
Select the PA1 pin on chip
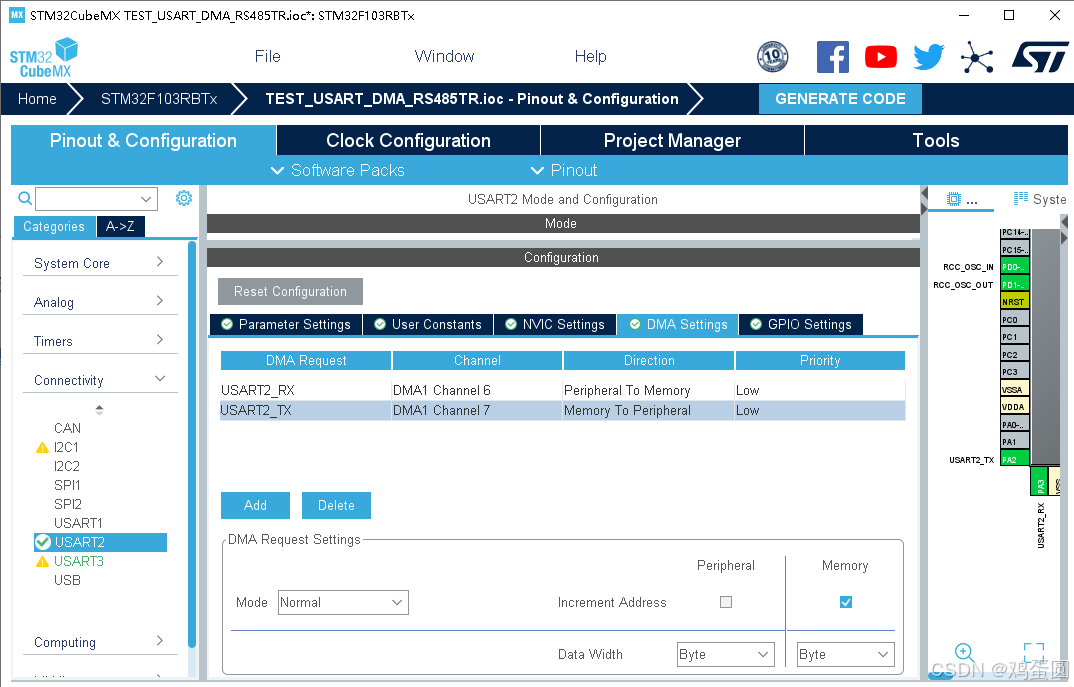point(1014,441)
